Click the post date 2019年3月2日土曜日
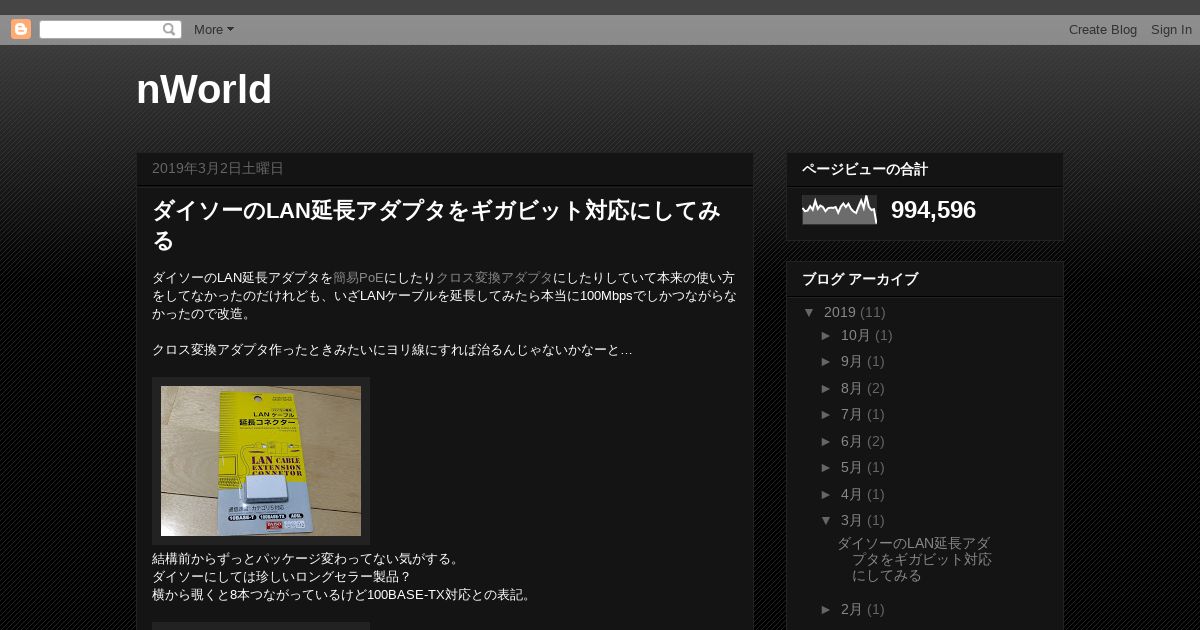This screenshot has height=630, width=1200. tap(218, 168)
